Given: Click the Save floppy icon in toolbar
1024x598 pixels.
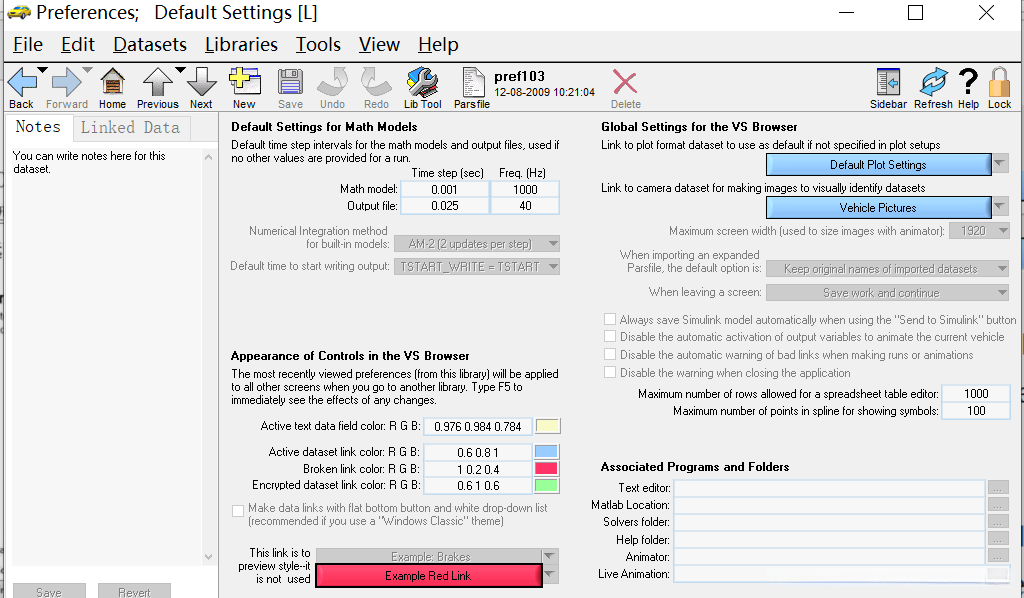Looking at the screenshot, I should click(290, 82).
